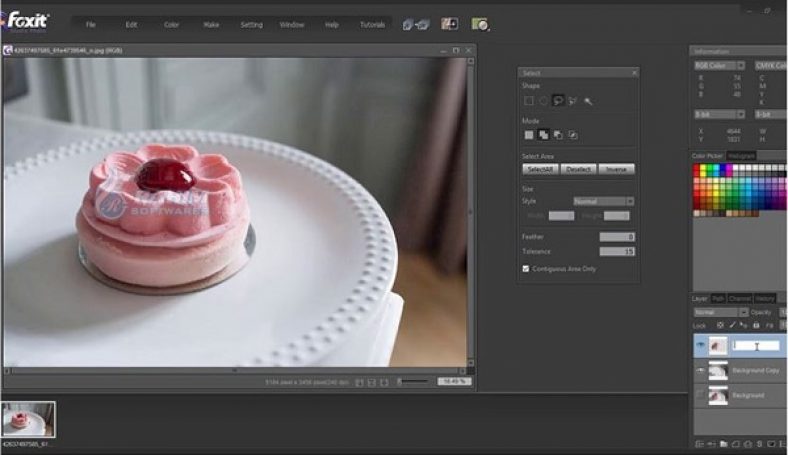Open the Style dropdown in Select panel
The height and width of the screenshot is (455, 788).
coord(602,201)
